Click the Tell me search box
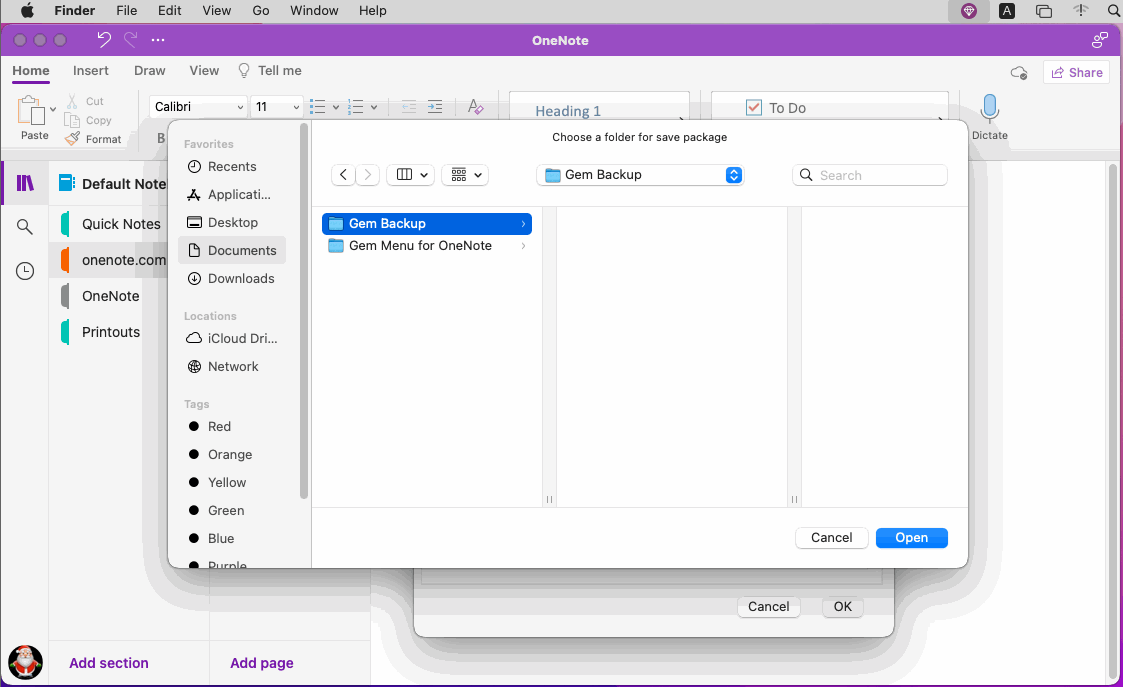The width and height of the screenshot is (1123, 687). (x=269, y=70)
